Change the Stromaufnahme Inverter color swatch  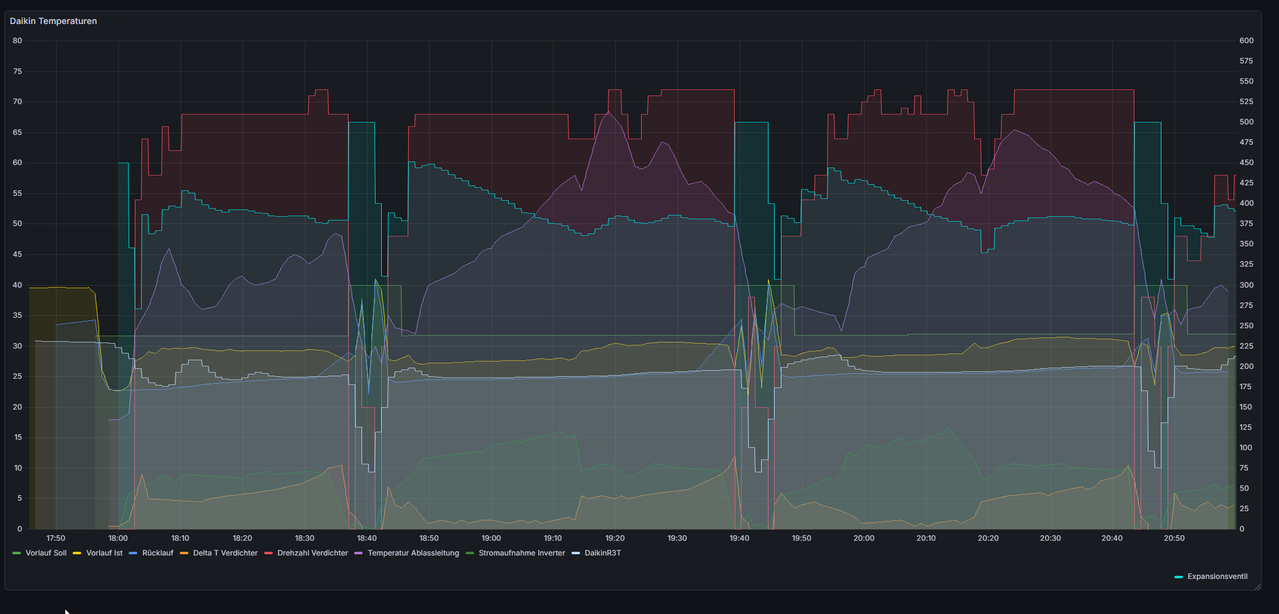click(470, 553)
